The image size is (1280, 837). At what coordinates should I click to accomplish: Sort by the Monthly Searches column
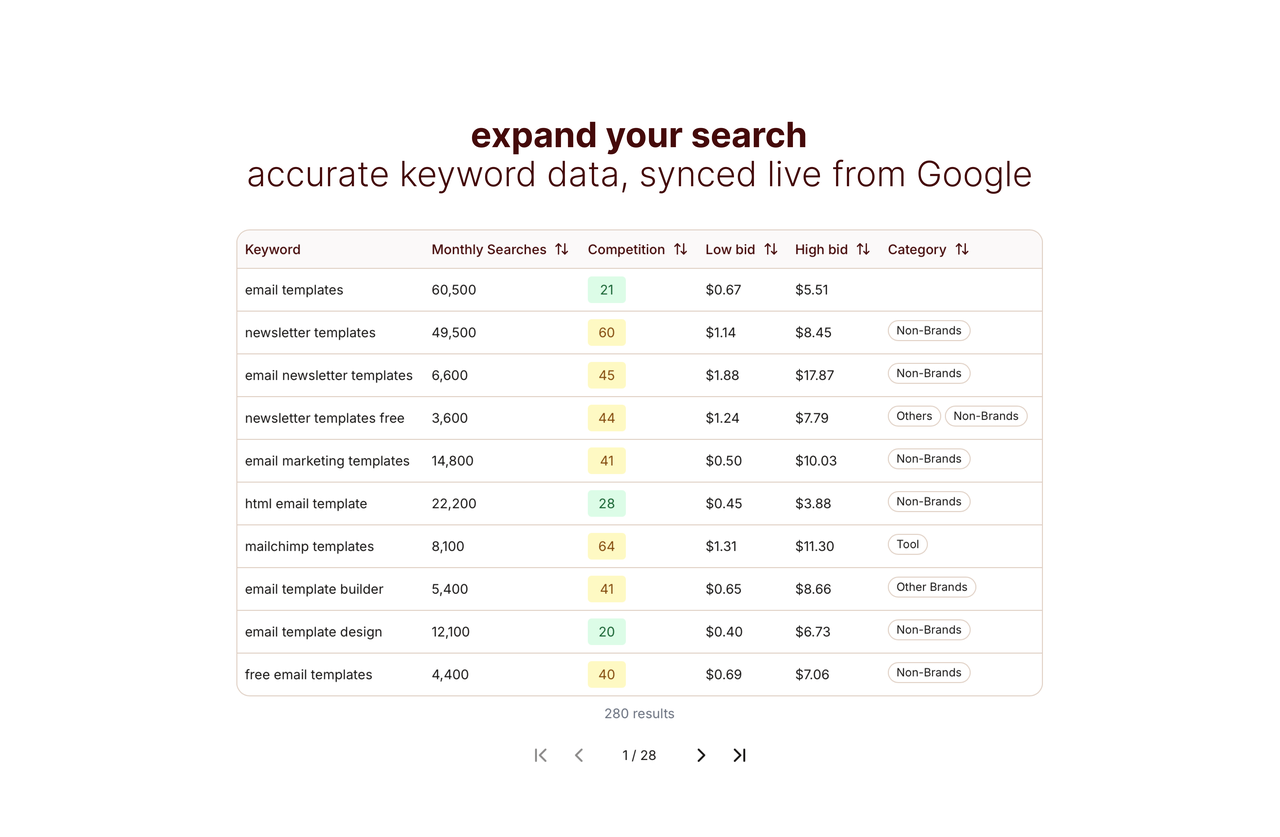point(561,249)
